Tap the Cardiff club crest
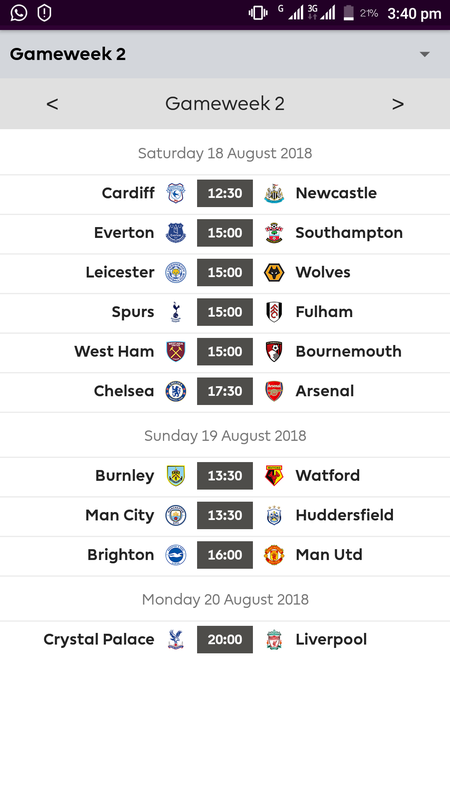Viewport: 450px width, 800px height. 176,193
